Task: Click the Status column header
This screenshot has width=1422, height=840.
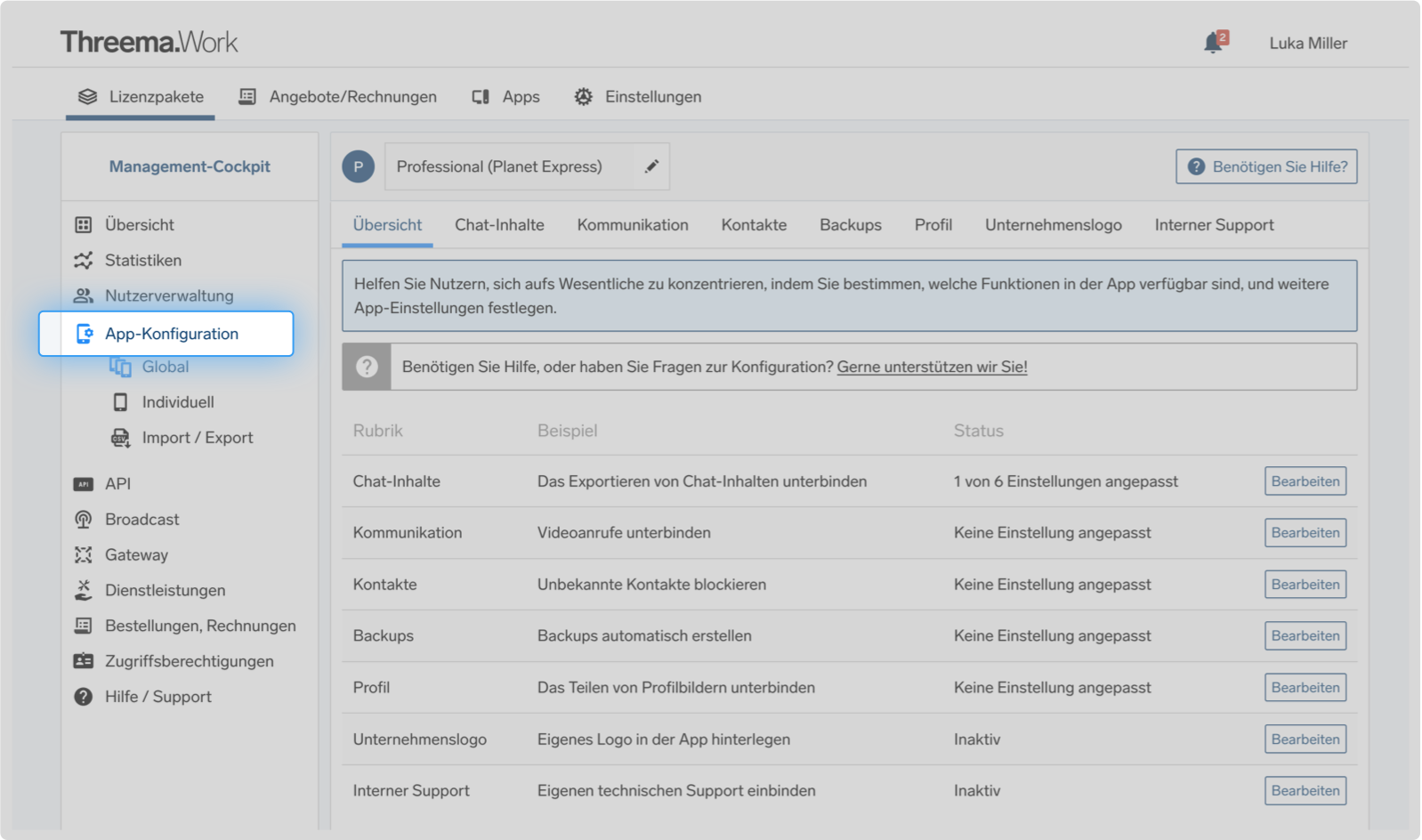Action: [979, 431]
